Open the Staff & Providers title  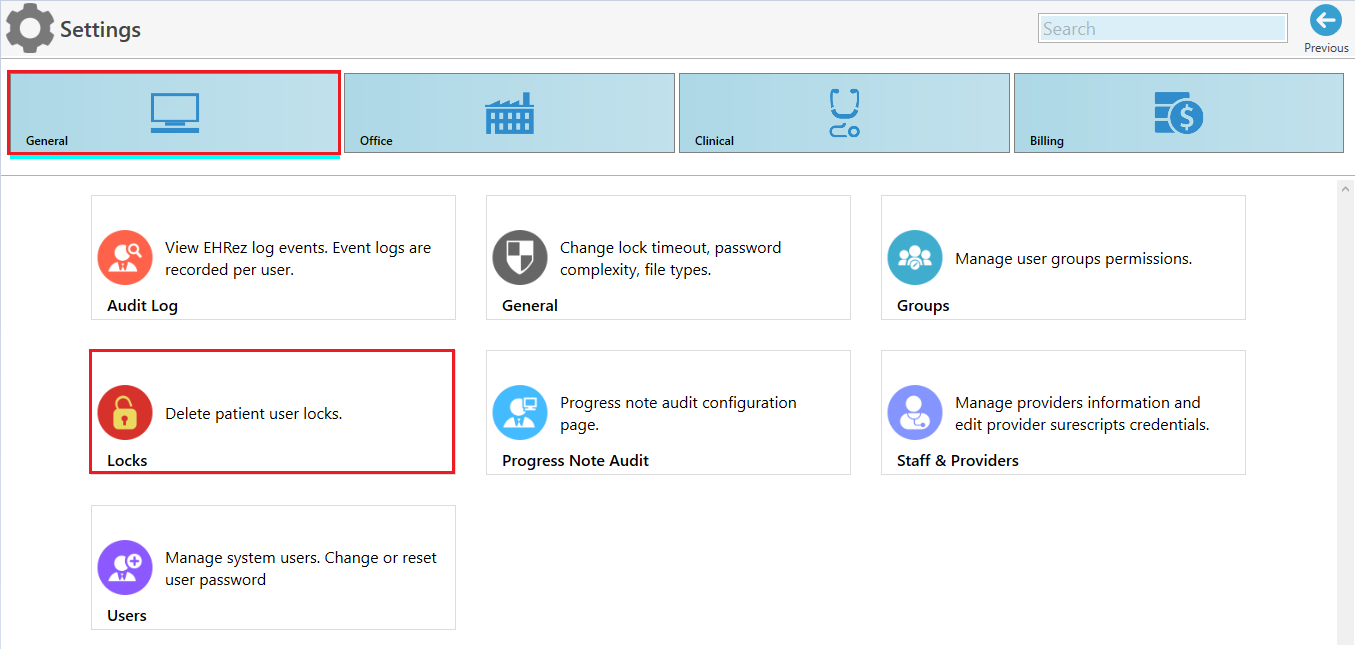click(x=958, y=461)
